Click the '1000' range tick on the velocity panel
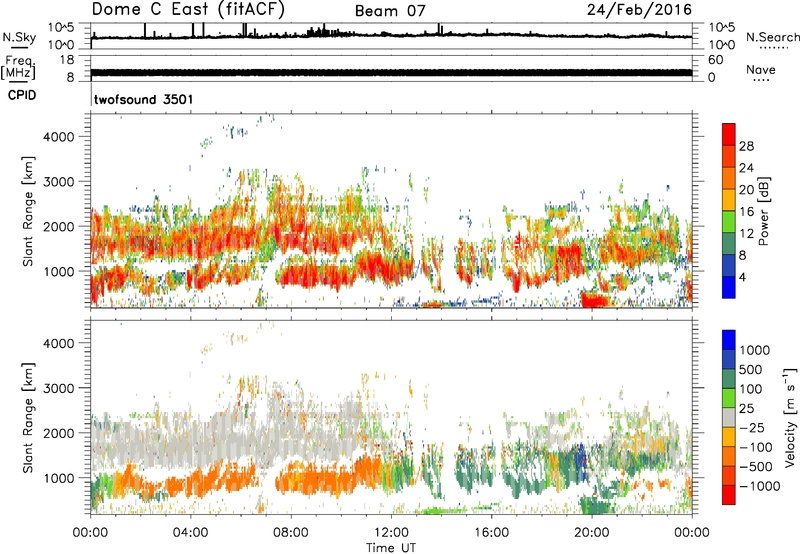 tap(59, 478)
